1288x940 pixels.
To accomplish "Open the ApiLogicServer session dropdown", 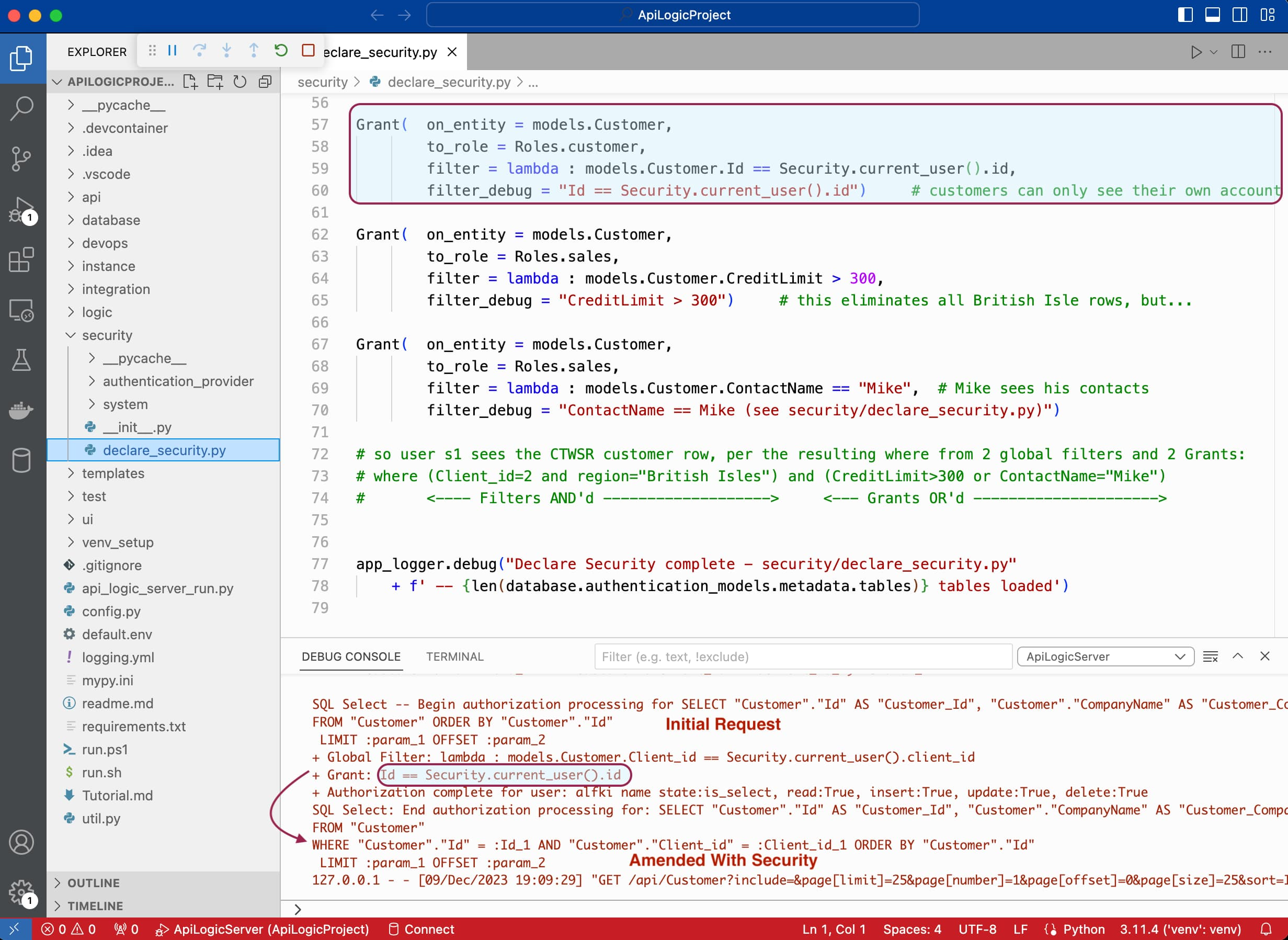I will [x=1105, y=656].
